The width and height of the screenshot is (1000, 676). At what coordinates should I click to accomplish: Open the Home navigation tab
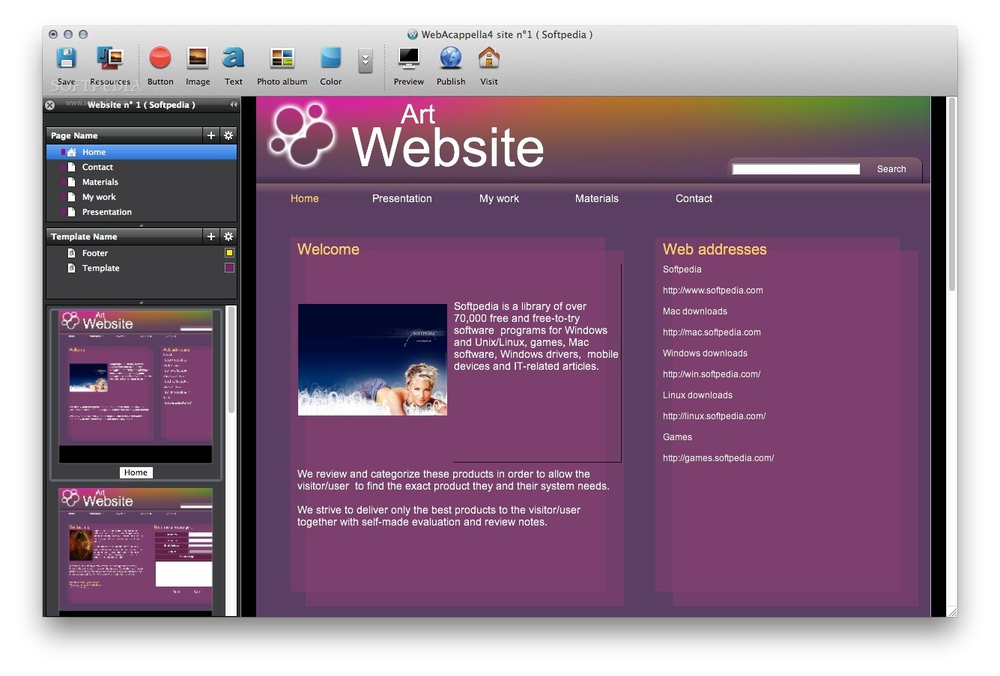[x=304, y=198]
